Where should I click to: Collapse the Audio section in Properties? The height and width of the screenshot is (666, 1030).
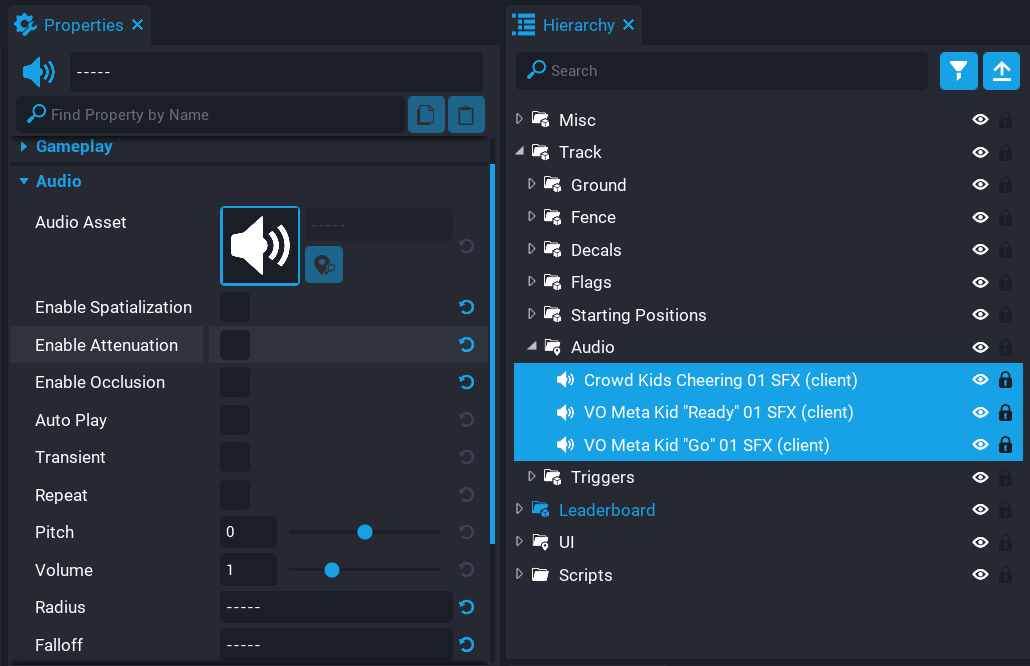[x=24, y=182]
